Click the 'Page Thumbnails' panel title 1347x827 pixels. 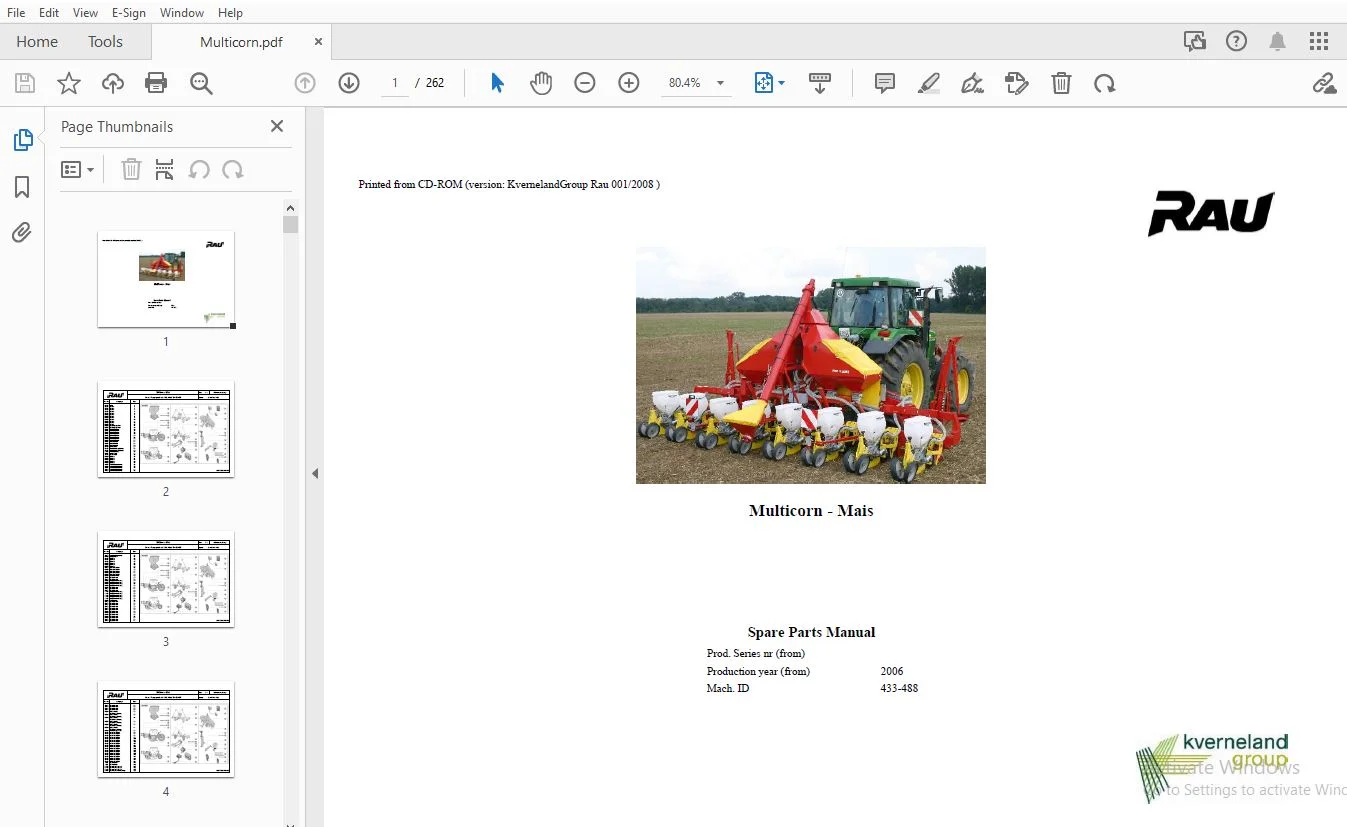pos(117,127)
